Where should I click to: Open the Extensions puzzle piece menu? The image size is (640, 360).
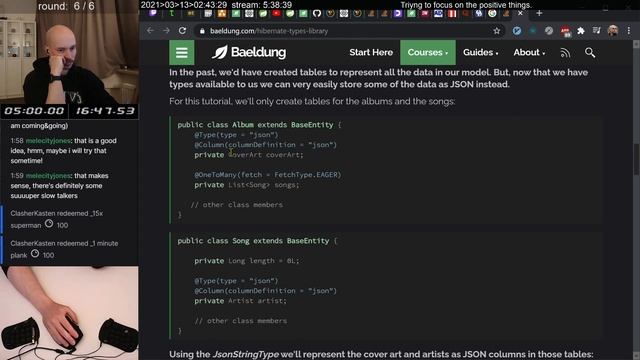point(581,31)
